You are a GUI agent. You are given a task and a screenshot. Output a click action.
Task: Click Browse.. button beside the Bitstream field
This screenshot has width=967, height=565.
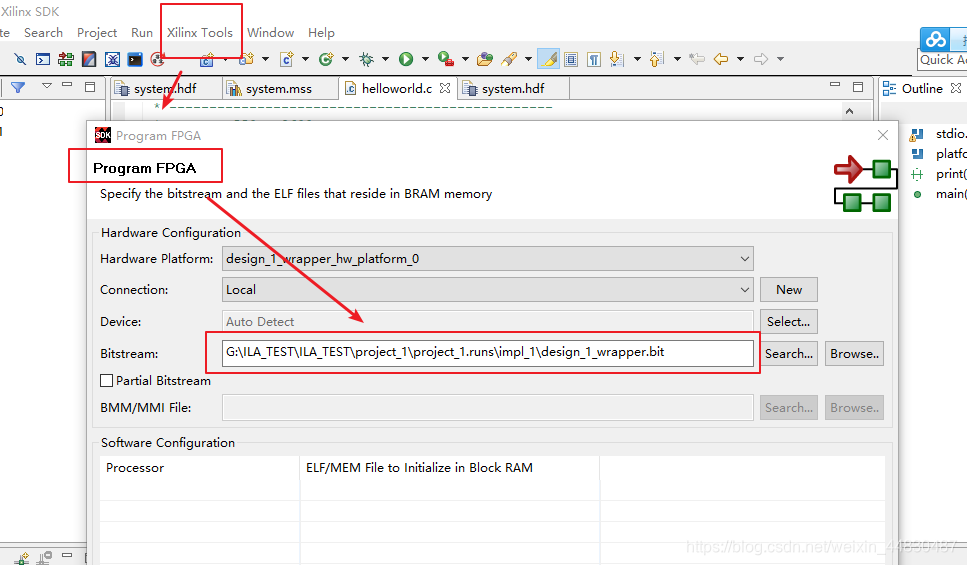click(x=854, y=353)
